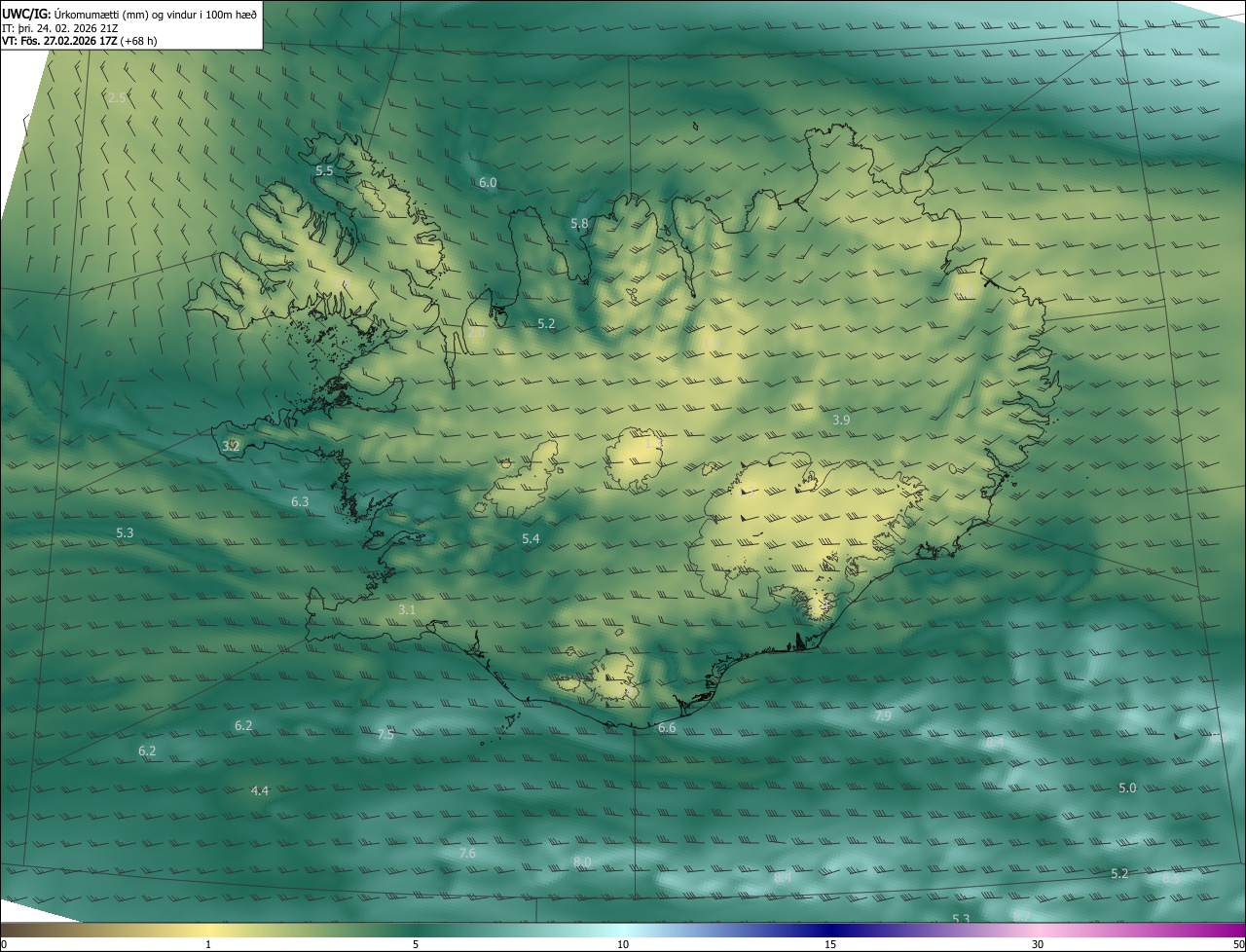
Task: Click the colour scale label 1
Action: 208,944
